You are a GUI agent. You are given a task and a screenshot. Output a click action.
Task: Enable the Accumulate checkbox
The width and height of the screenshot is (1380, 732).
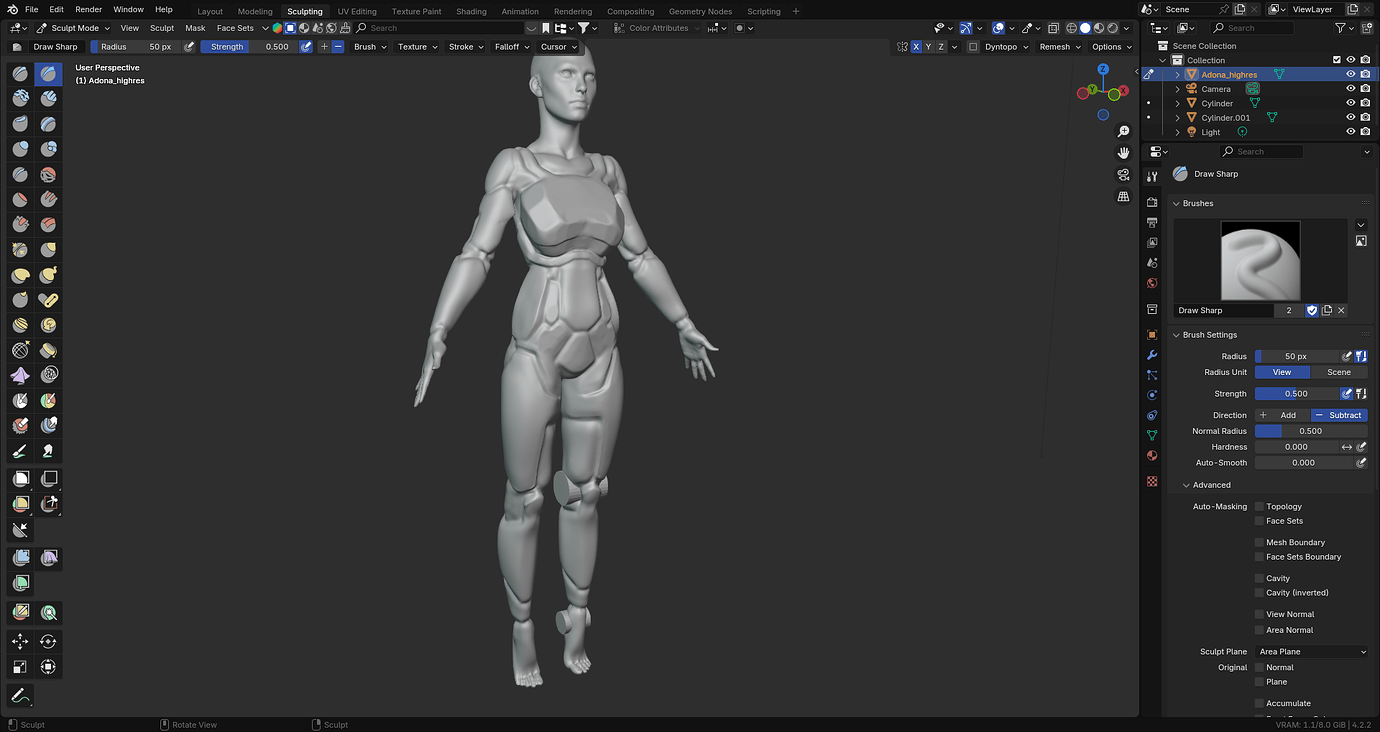coord(1259,704)
